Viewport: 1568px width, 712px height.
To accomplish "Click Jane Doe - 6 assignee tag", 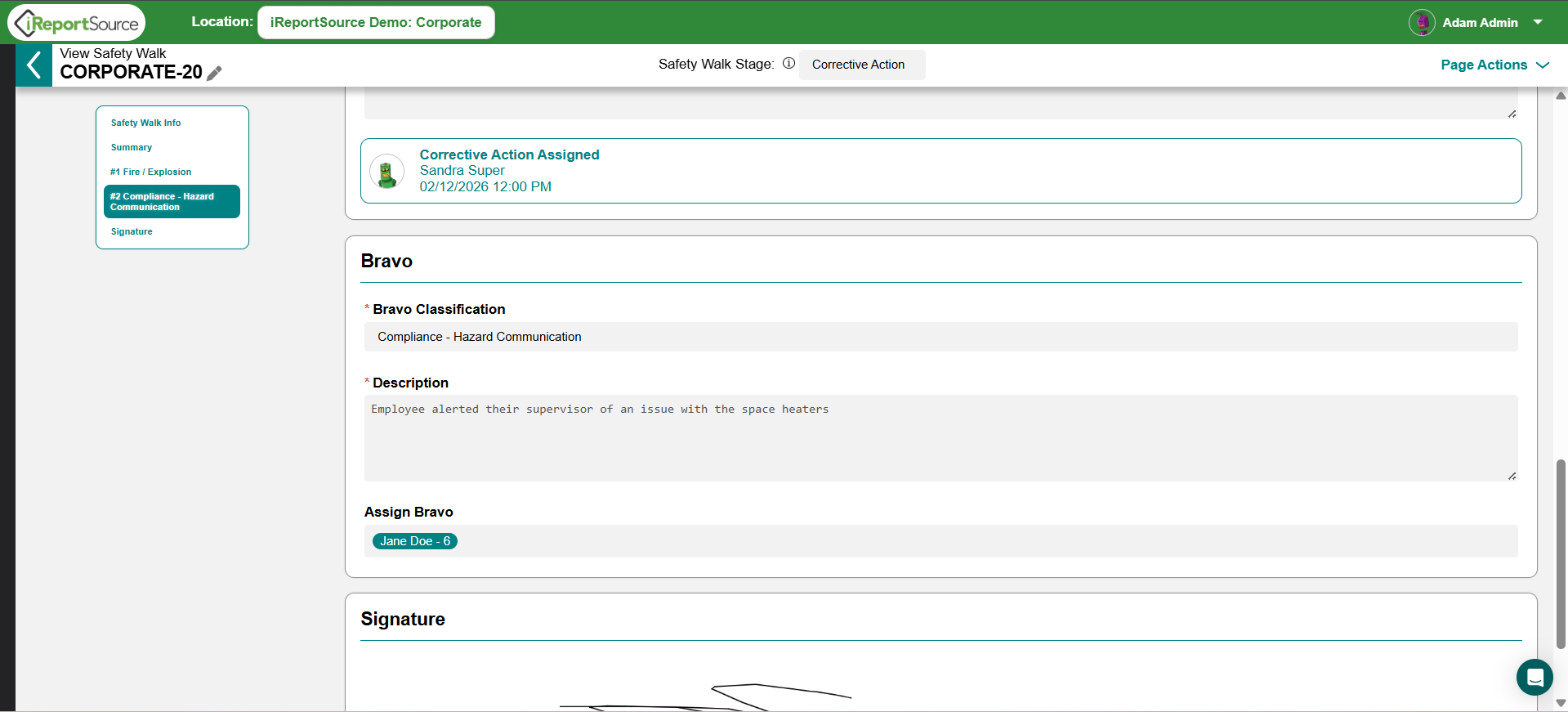I will [415, 541].
